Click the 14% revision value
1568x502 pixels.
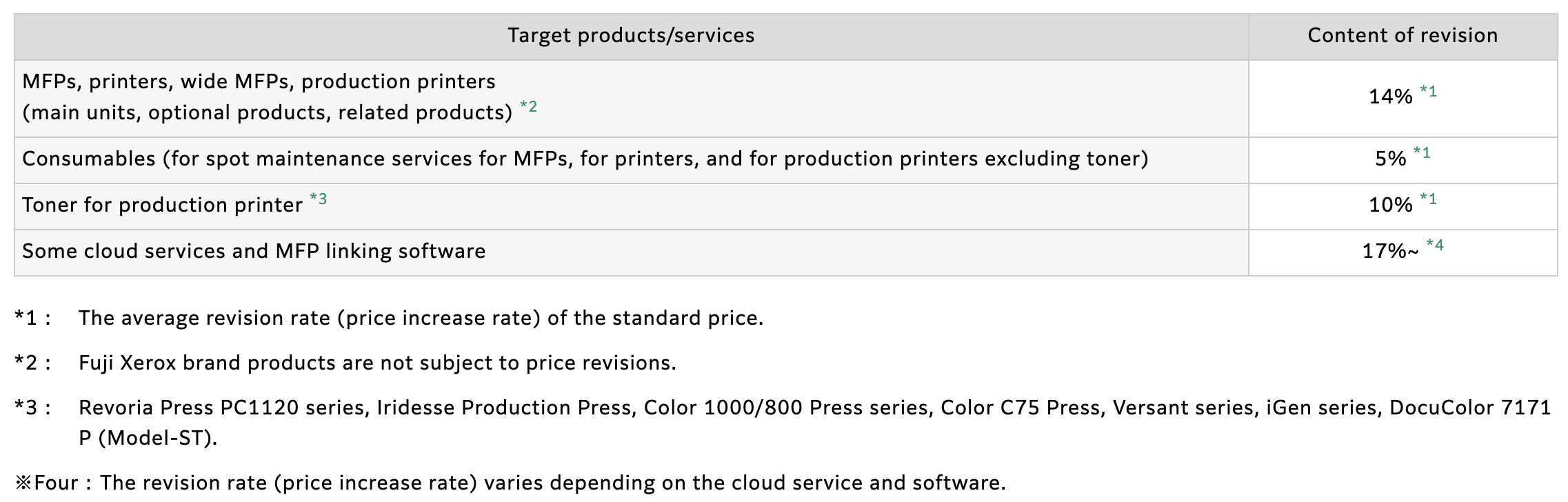tap(1390, 97)
